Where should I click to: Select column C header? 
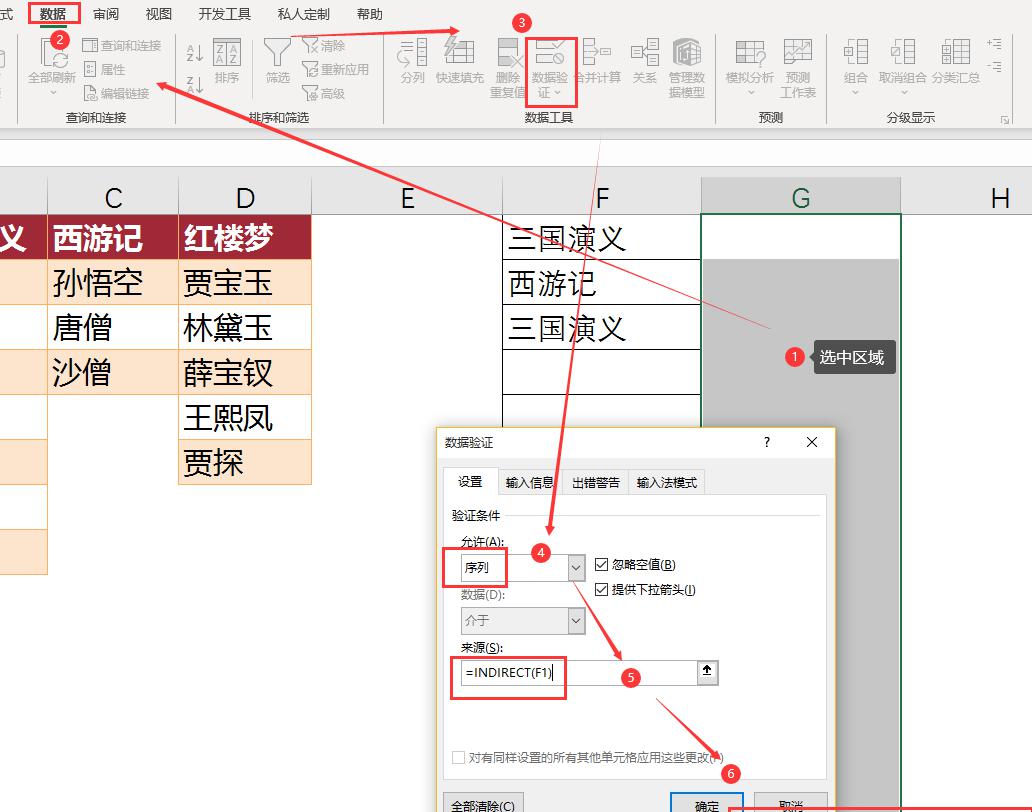(x=113, y=196)
